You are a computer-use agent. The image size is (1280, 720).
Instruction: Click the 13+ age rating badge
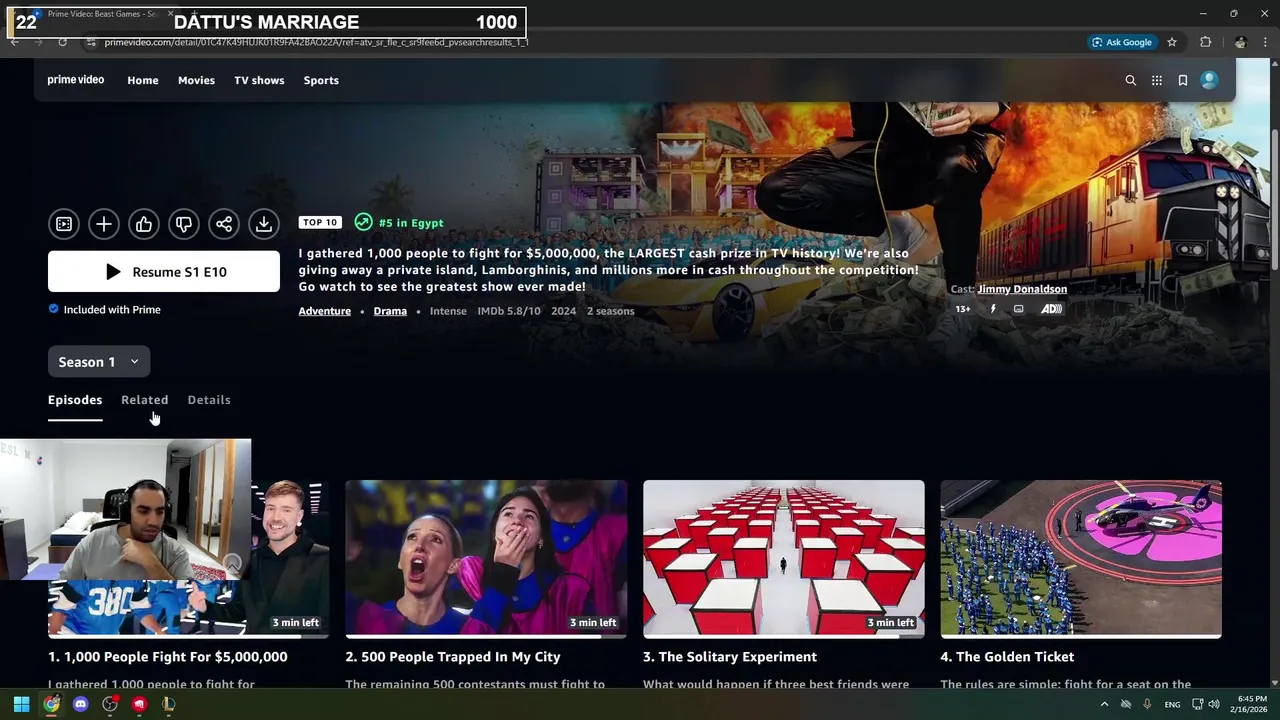pyautogui.click(x=963, y=309)
